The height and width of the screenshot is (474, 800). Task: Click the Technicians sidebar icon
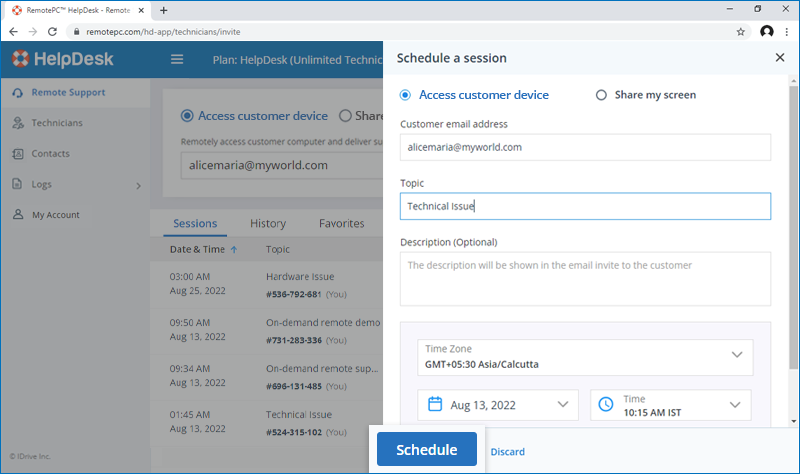(x=18, y=123)
